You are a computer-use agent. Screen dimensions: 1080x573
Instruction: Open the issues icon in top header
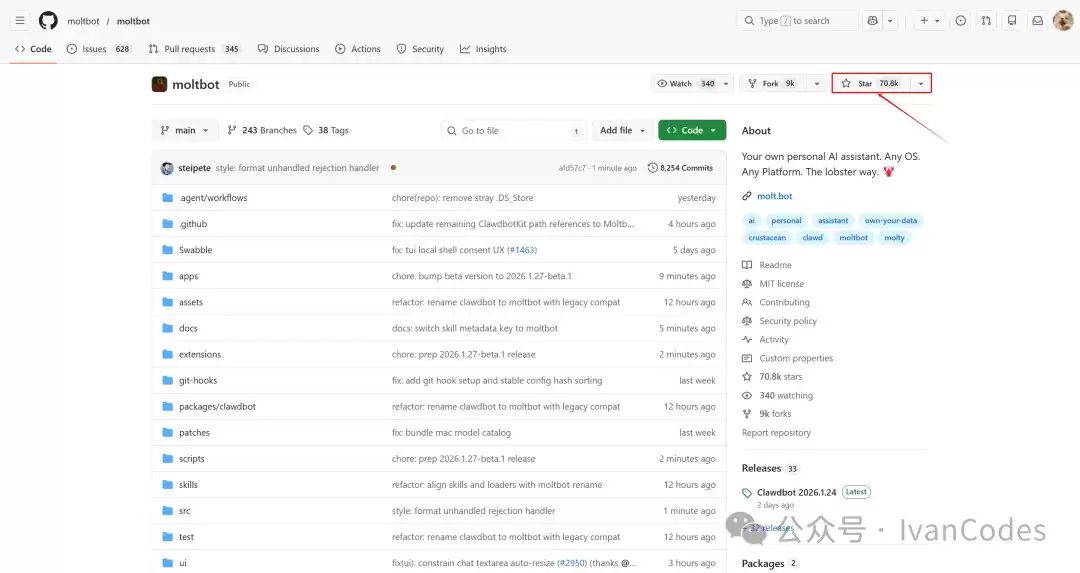[961, 21]
